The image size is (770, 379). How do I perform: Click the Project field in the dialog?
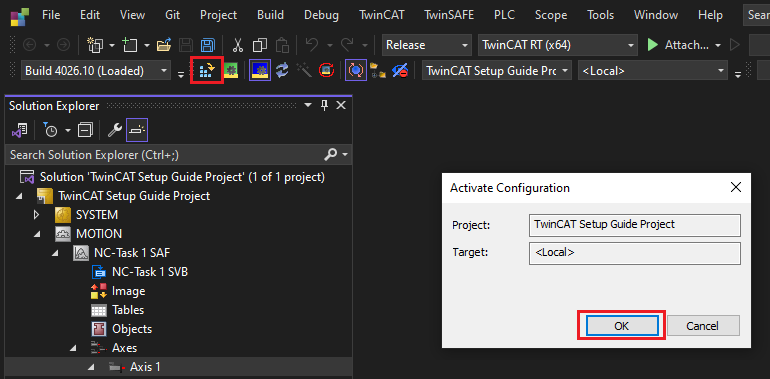coord(634,225)
